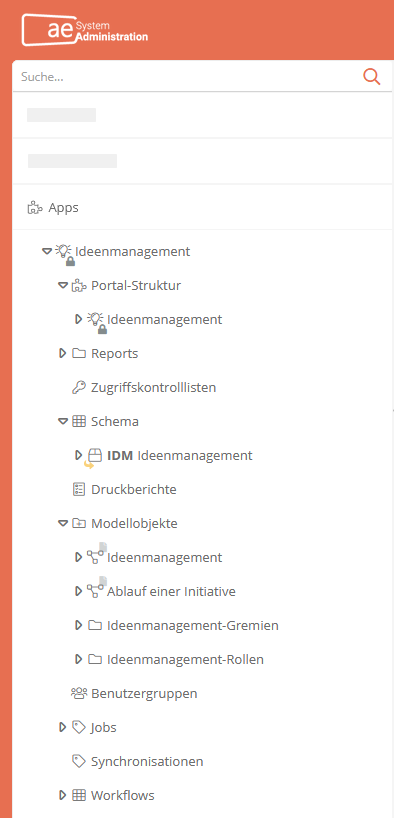The width and height of the screenshot is (394, 818).
Task: Collapse the Schema branch
Action: pos(63,421)
